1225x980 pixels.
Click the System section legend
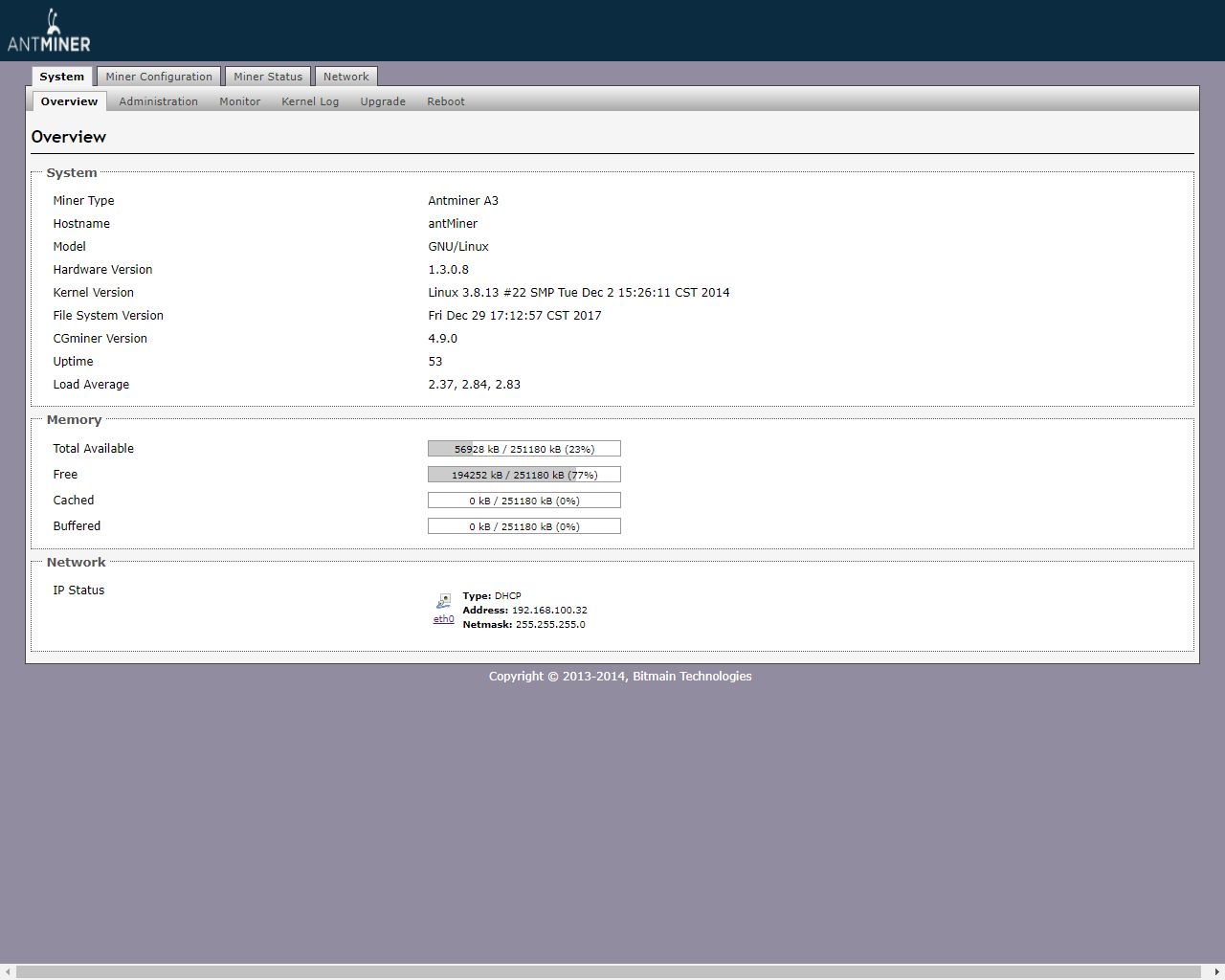[72, 173]
